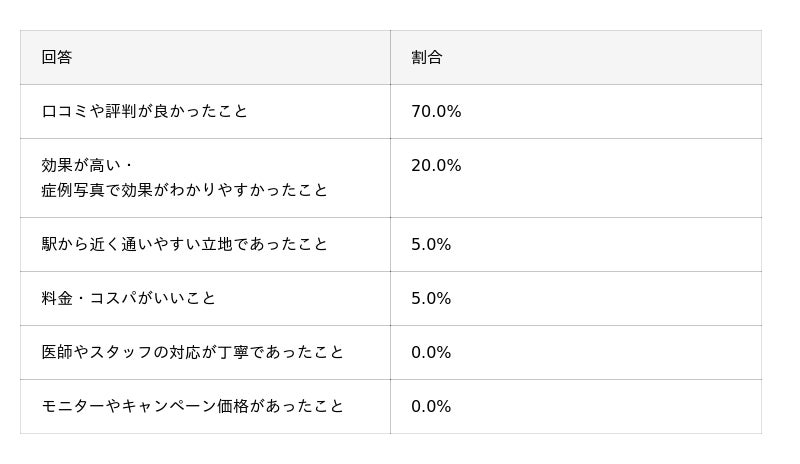Click the 0.0% beside モニターやキャンペーン row
Screen dimensions: 800x464
[431, 406]
